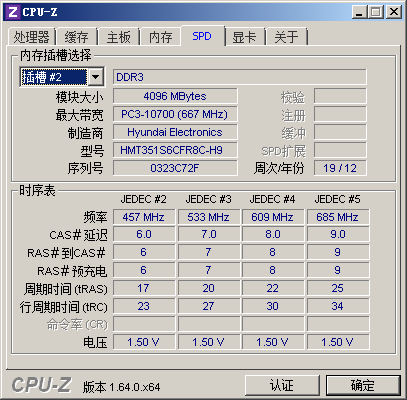Click the tRAS value 22 cell

(273, 288)
